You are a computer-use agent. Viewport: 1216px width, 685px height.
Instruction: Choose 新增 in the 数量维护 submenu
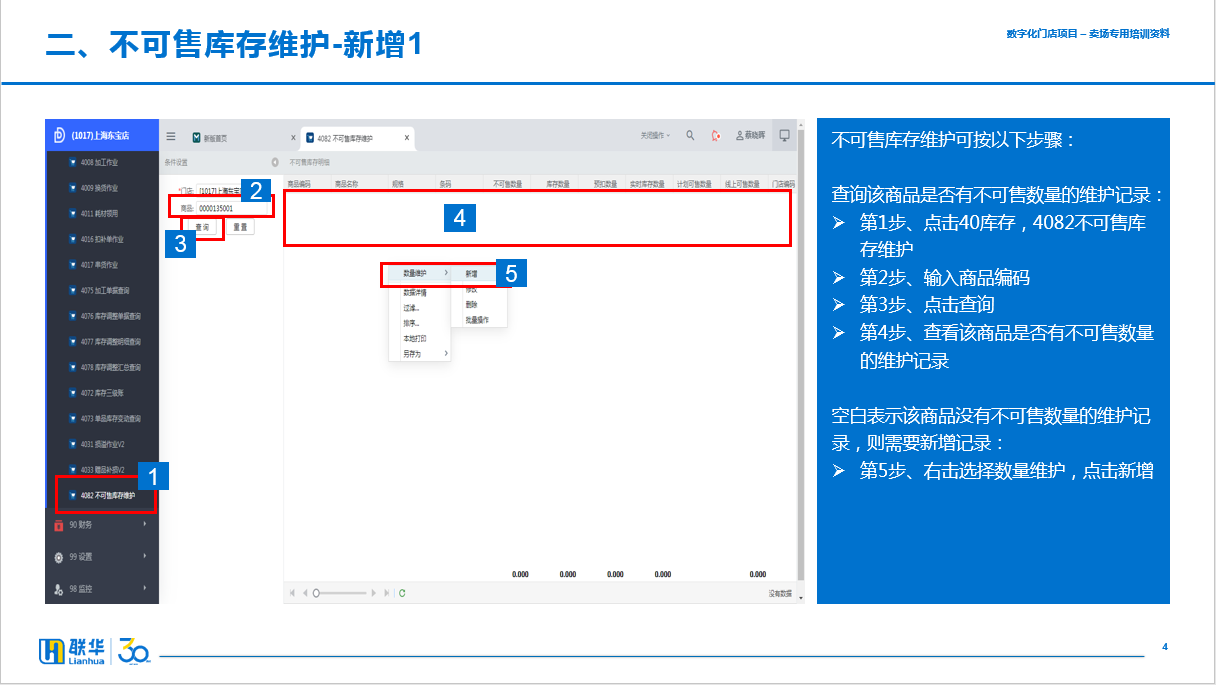tap(471, 273)
